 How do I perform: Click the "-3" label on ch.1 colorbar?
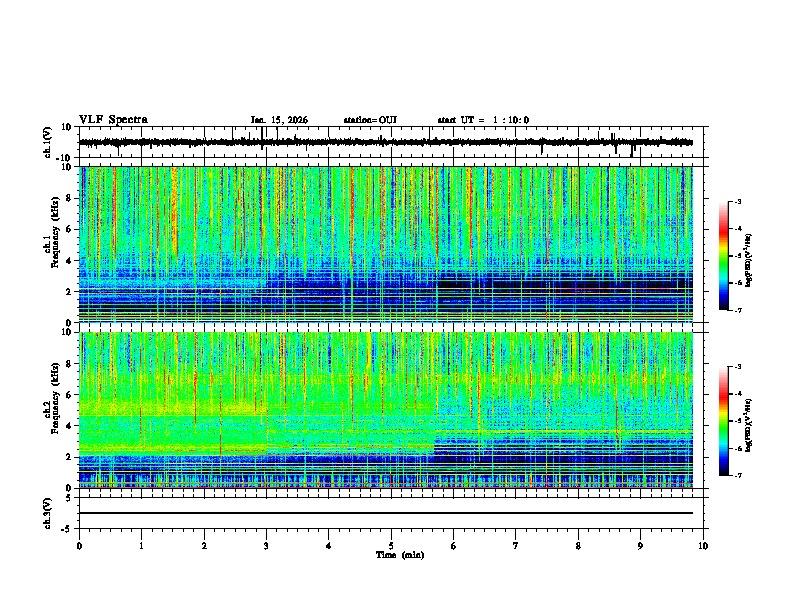click(738, 202)
